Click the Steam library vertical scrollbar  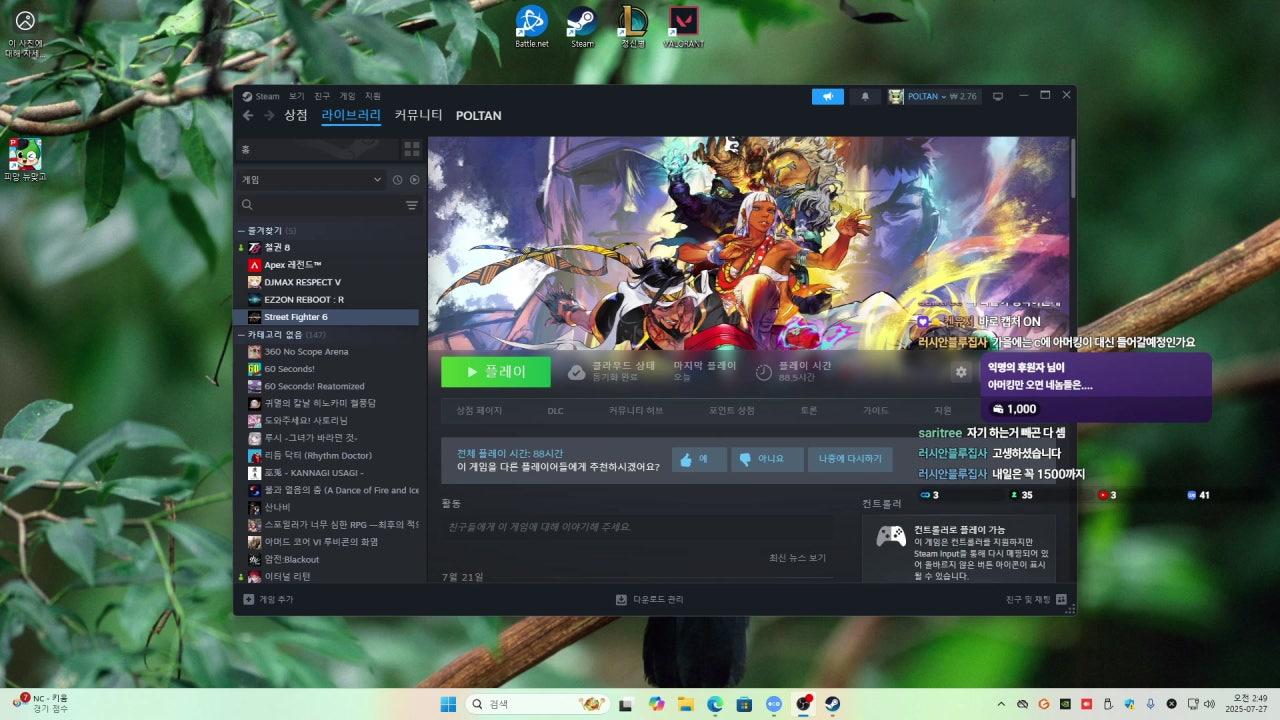pos(1072,168)
